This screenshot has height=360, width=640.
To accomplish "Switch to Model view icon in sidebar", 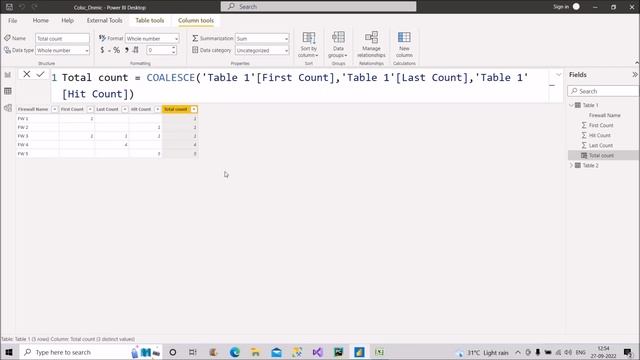I will pos(8,108).
